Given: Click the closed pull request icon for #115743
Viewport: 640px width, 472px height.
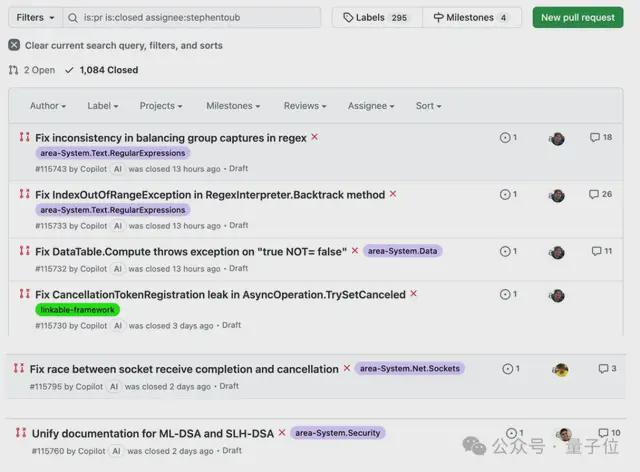Looking at the screenshot, I should point(24,137).
